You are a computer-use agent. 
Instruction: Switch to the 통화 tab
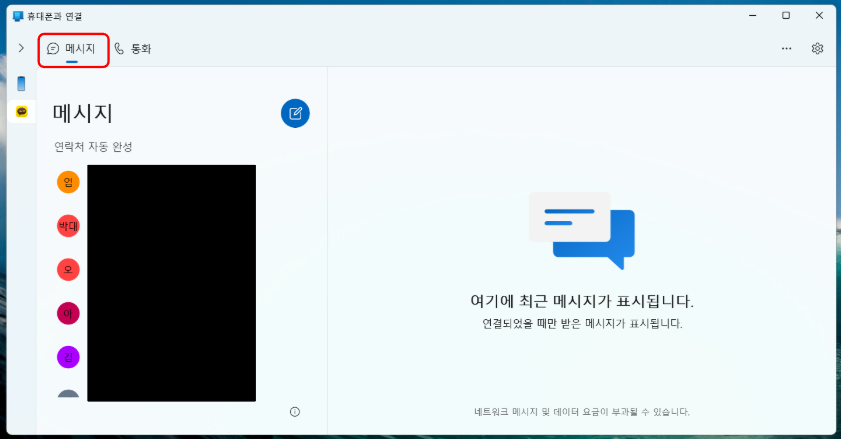click(x=133, y=49)
